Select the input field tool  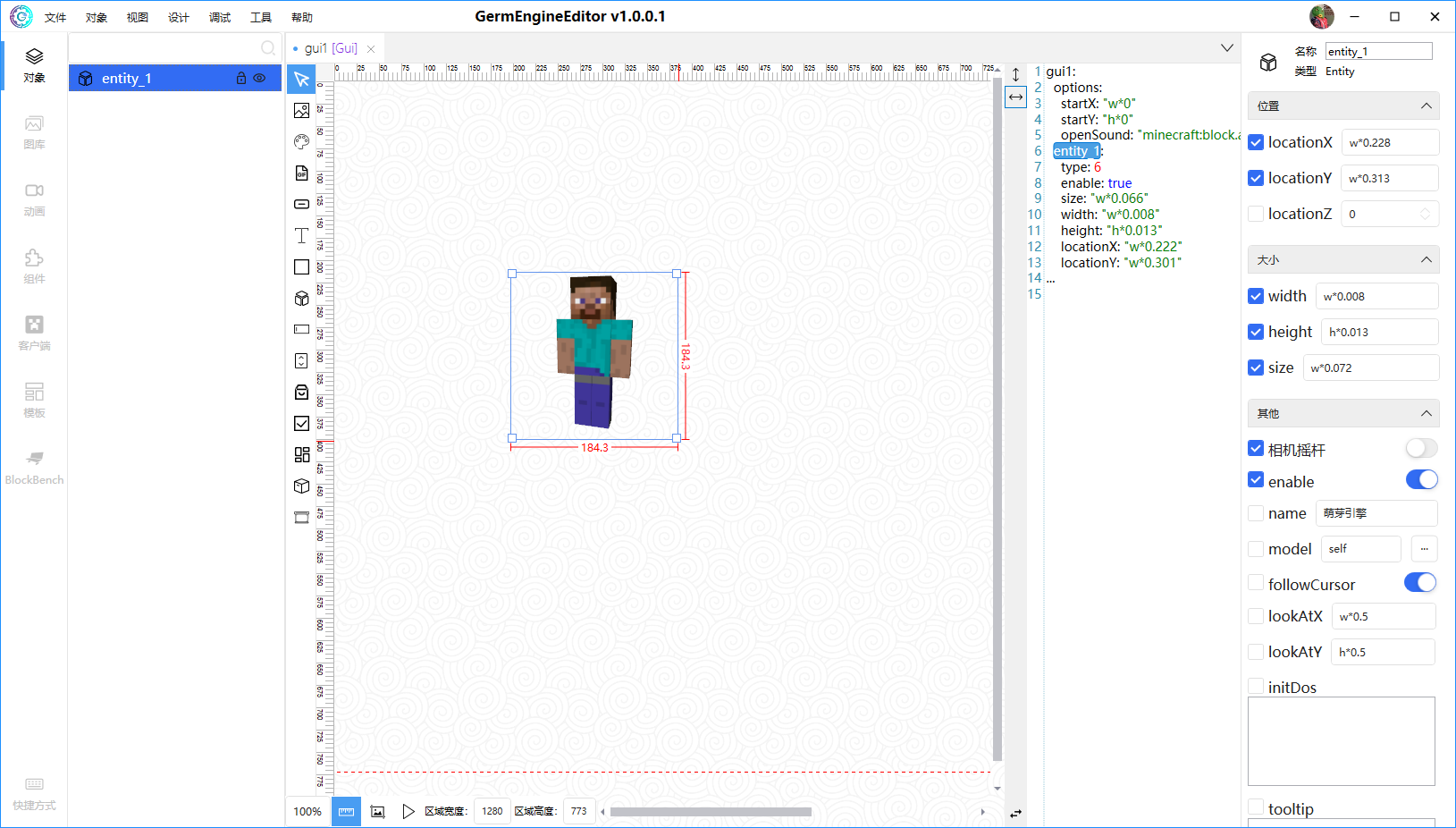point(302,329)
